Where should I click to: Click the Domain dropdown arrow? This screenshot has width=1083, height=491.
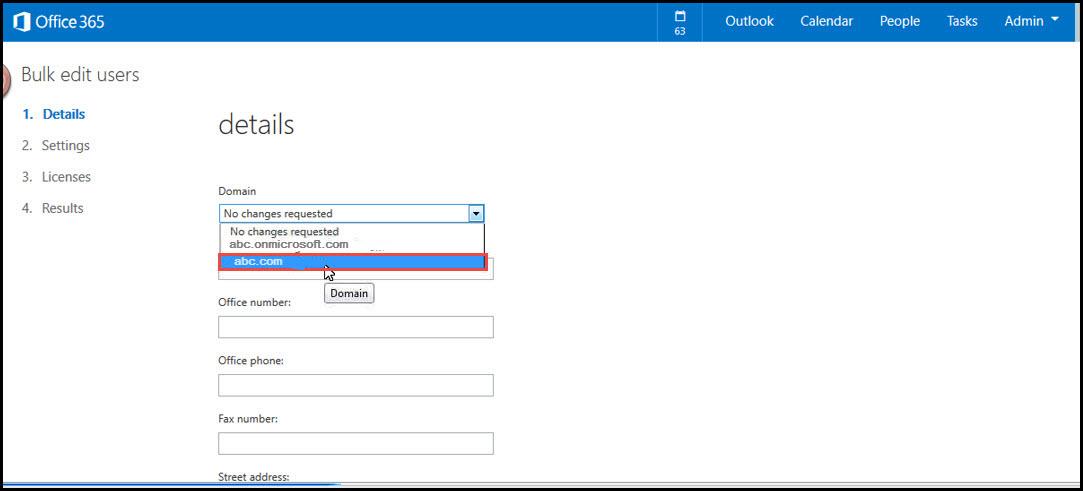[476, 213]
